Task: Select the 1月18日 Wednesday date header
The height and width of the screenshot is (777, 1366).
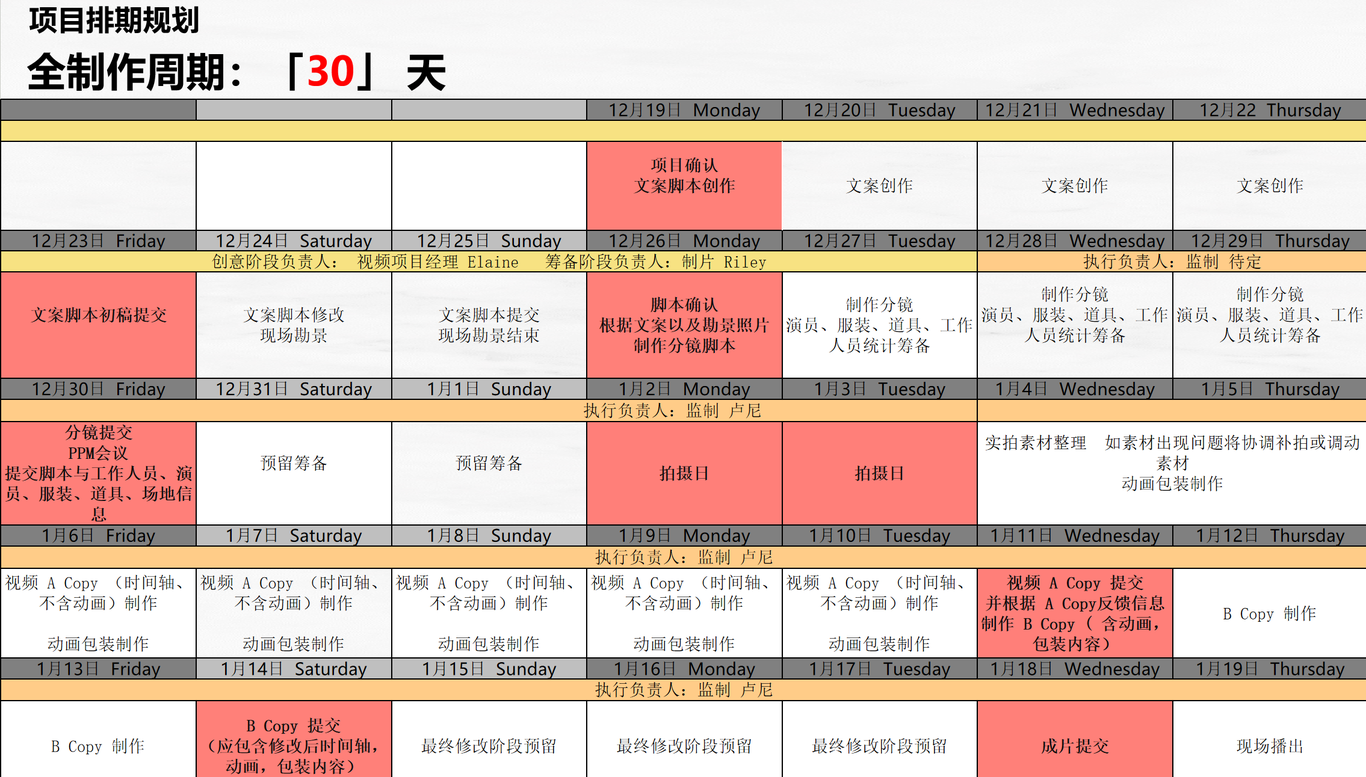Action: 1075,669
